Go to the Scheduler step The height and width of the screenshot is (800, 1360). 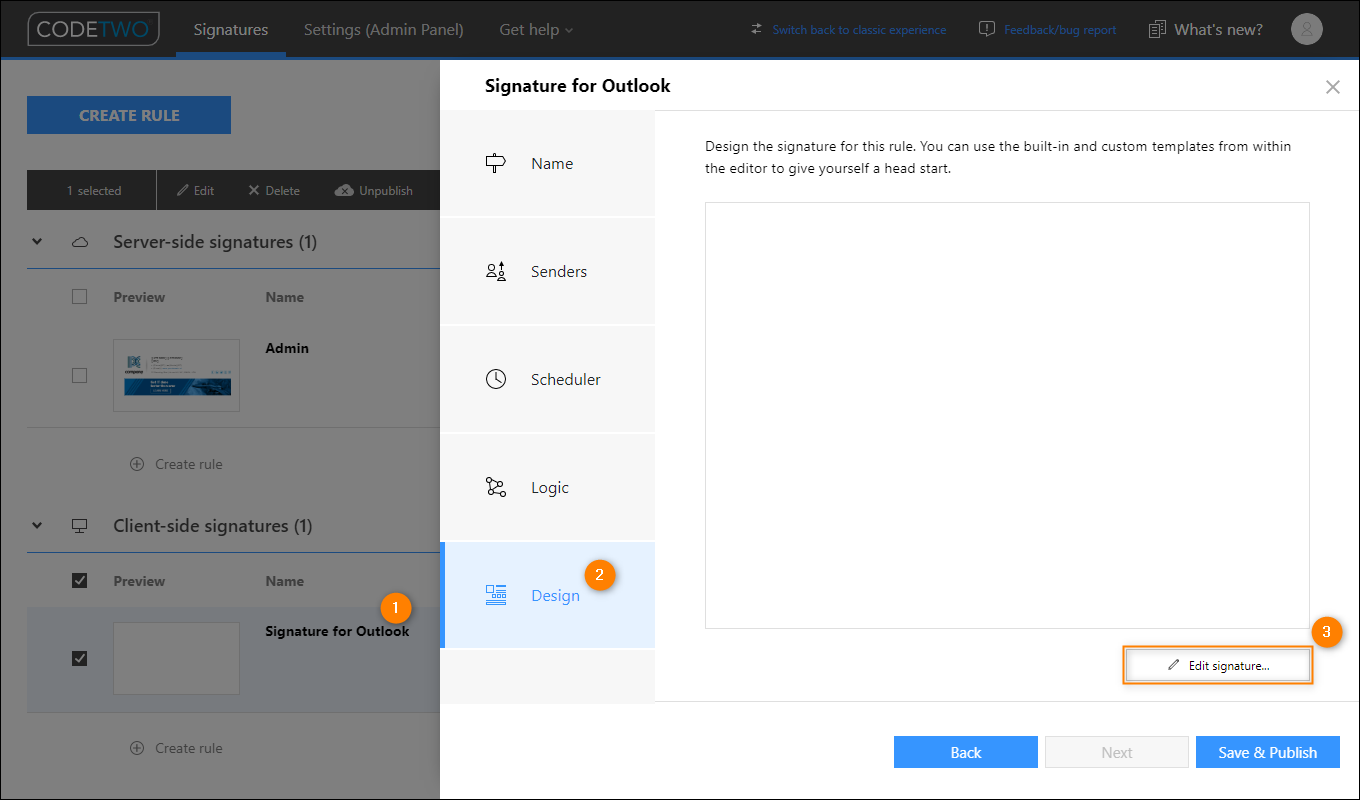coord(548,379)
